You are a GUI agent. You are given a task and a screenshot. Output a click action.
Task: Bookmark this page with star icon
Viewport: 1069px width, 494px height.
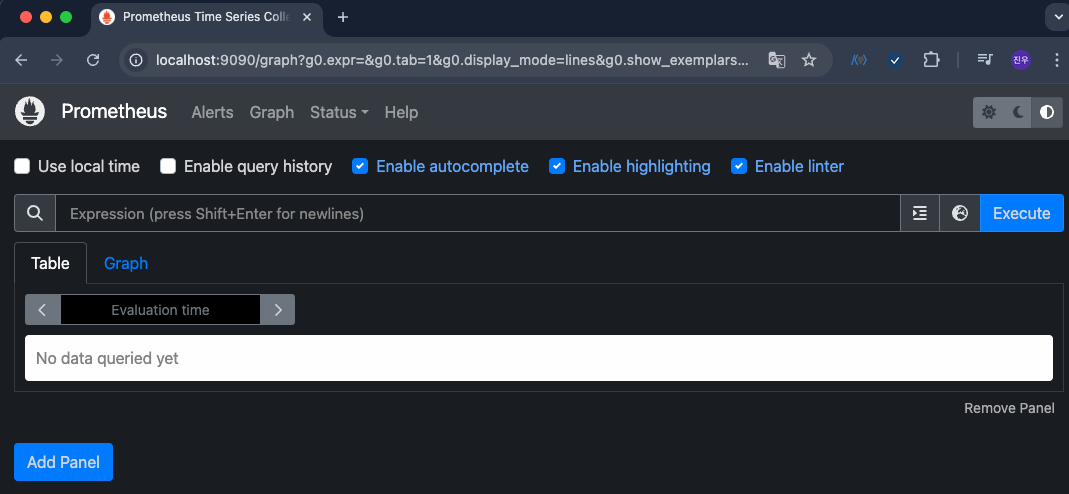click(x=809, y=60)
